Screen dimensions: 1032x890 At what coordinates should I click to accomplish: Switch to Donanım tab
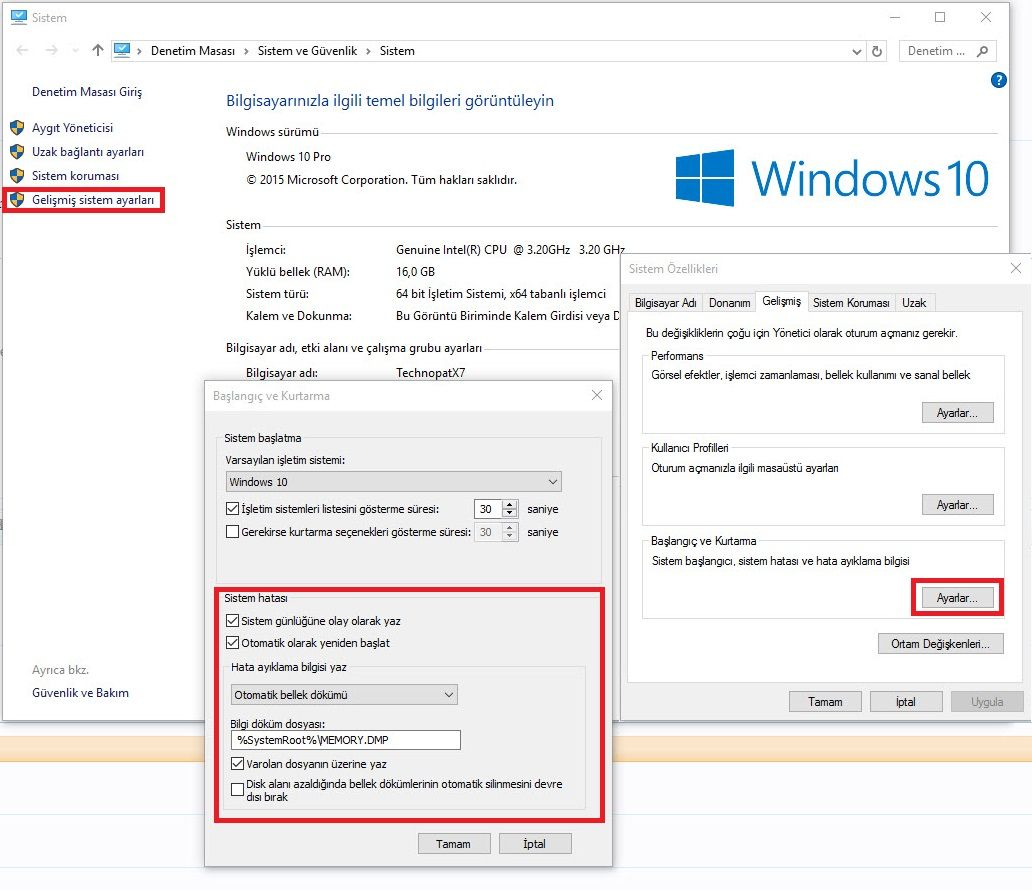point(729,303)
